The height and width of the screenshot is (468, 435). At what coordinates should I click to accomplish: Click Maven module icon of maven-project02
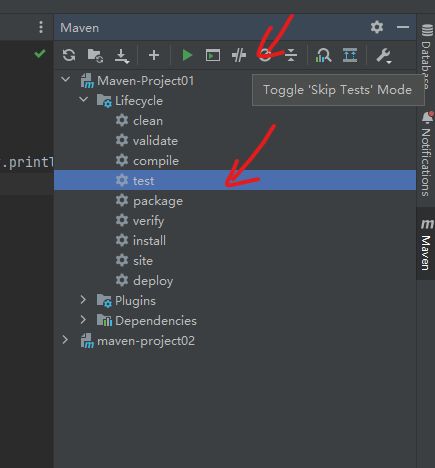click(87, 341)
